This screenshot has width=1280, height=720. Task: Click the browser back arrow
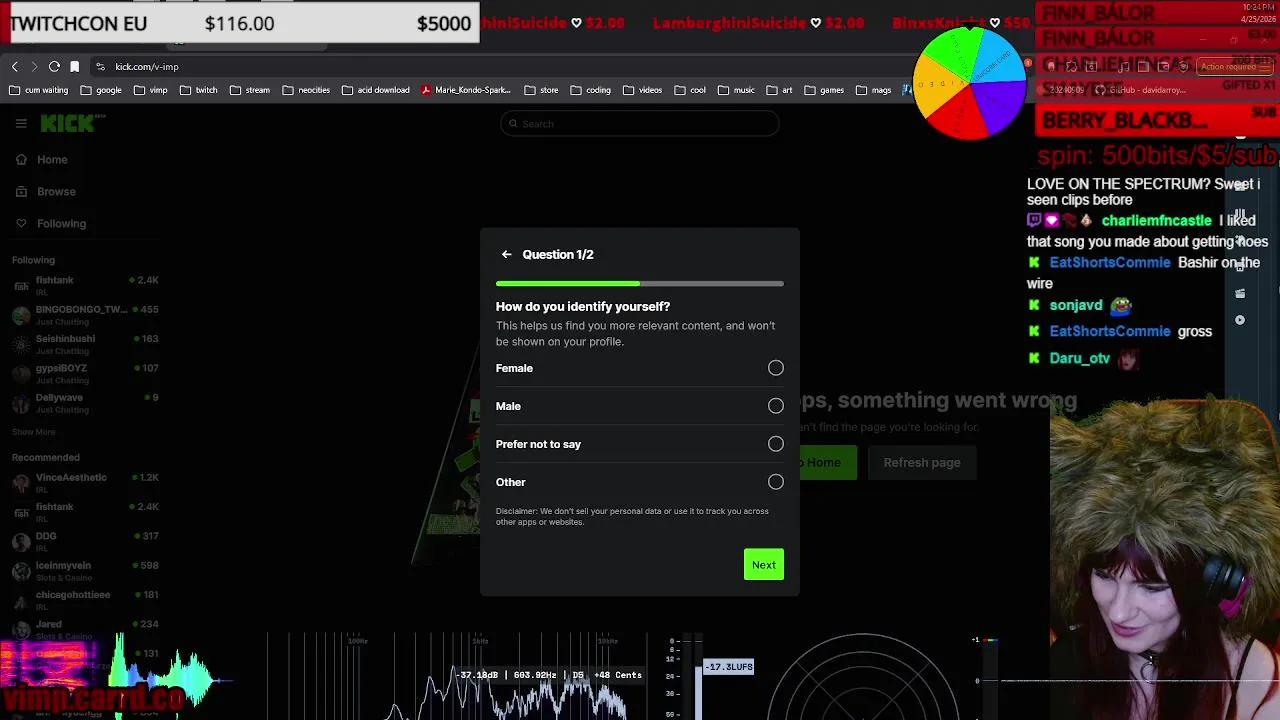[x=15, y=66]
